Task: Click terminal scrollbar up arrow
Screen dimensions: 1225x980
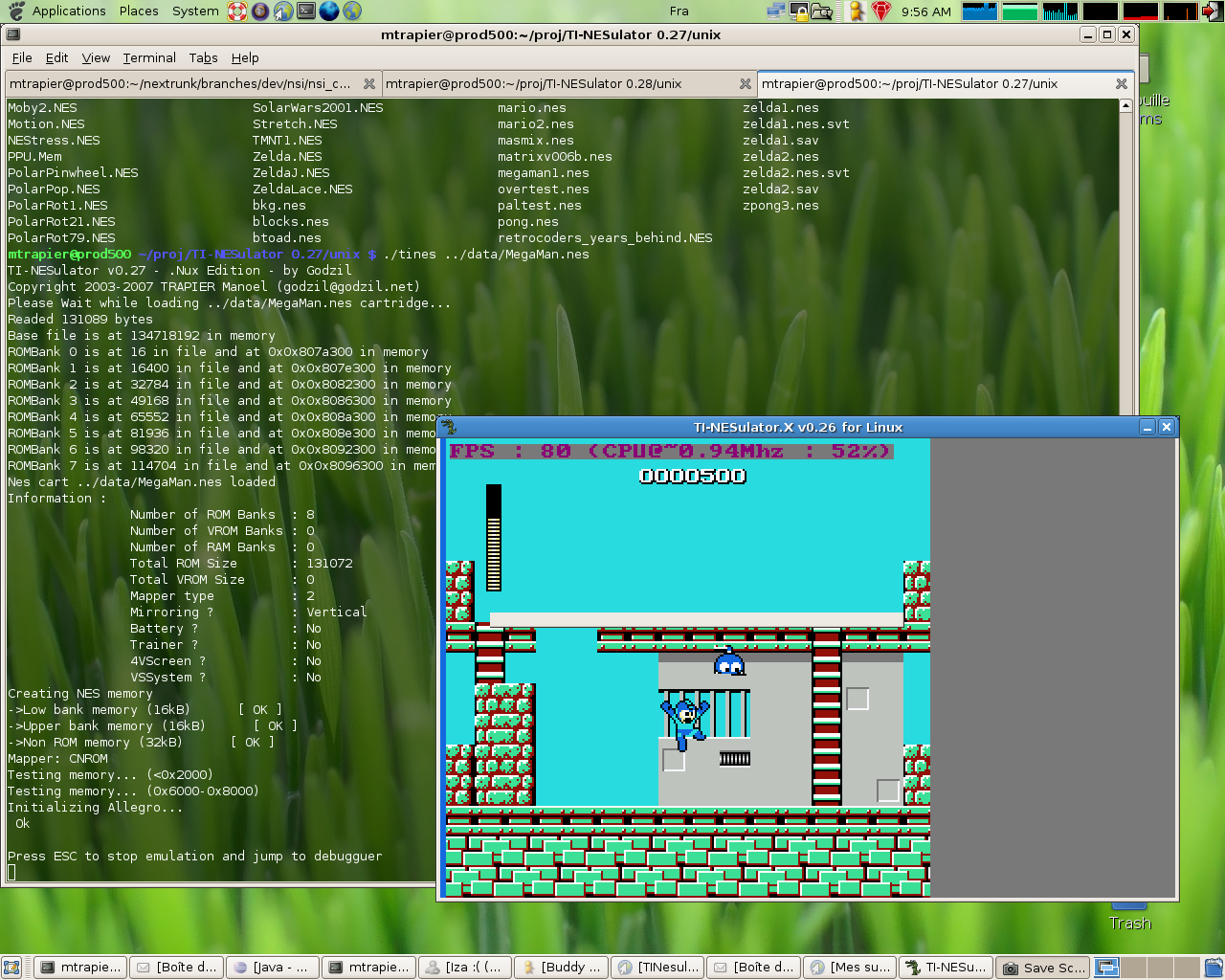Action: coord(1126,105)
